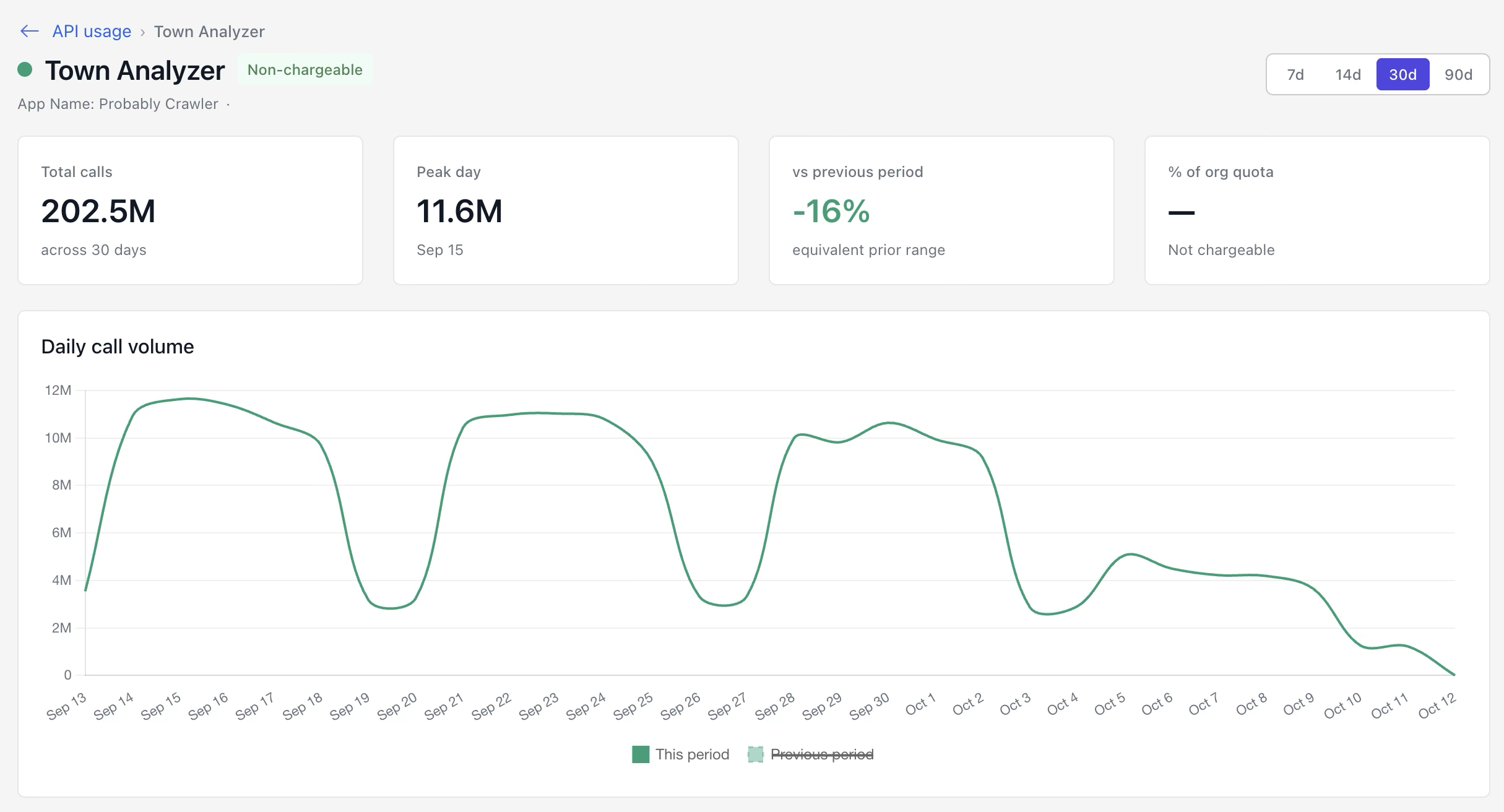Select the 7d time range
This screenshot has height=812, width=1504.
[x=1295, y=74]
